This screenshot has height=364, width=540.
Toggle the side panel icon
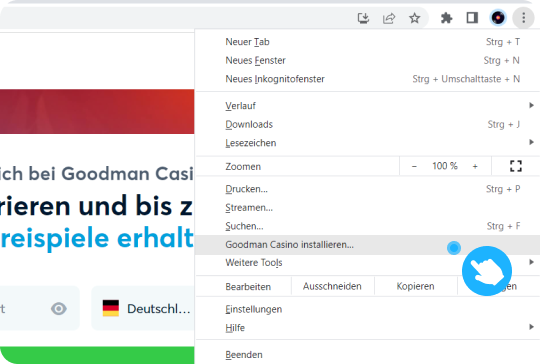coord(472,18)
